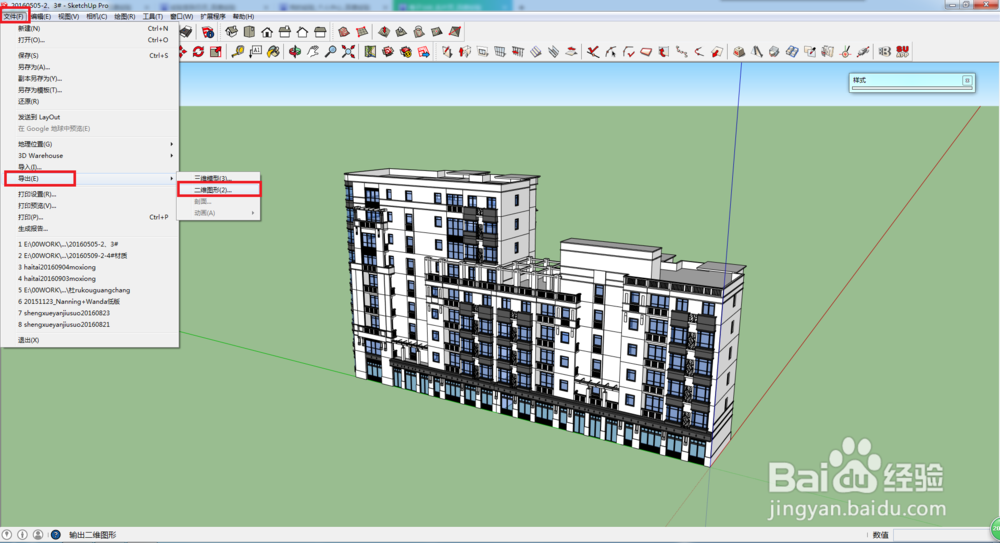The height and width of the screenshot is (543, 1000).
Task: Select the Tape Measure tool
Action: point(237,52)
